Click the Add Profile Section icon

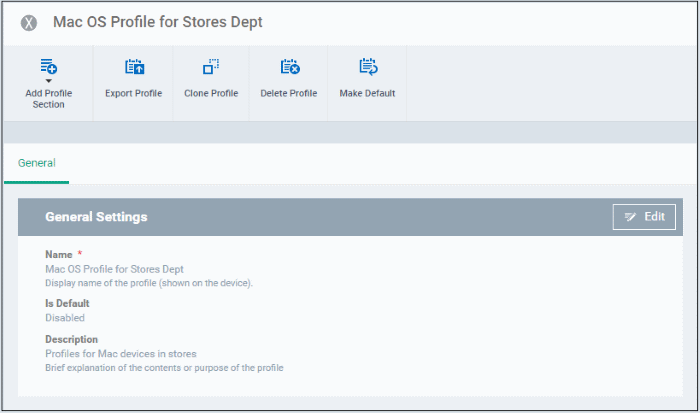click(x=49, y=66)
